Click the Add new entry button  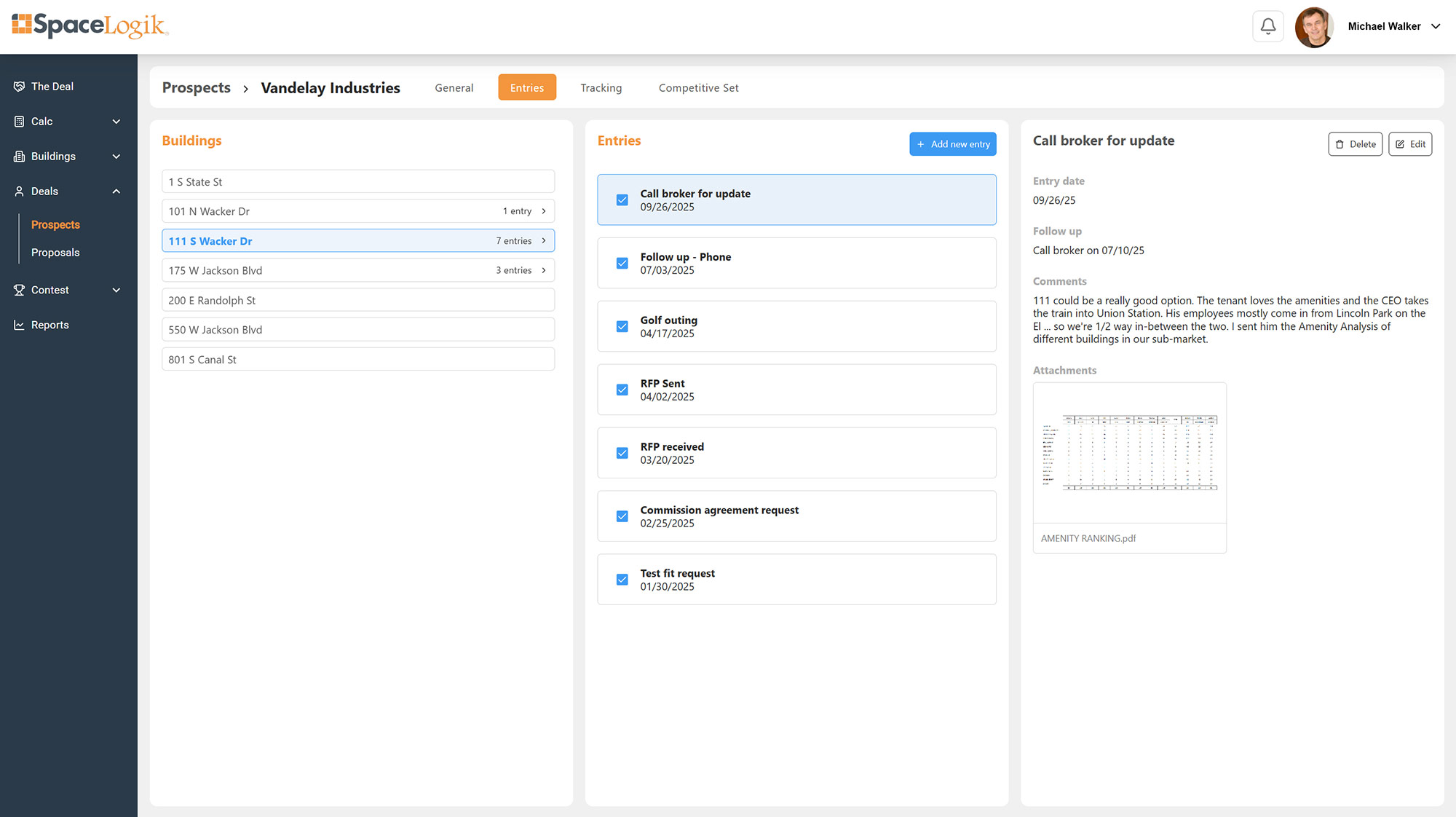click(952, 143)
